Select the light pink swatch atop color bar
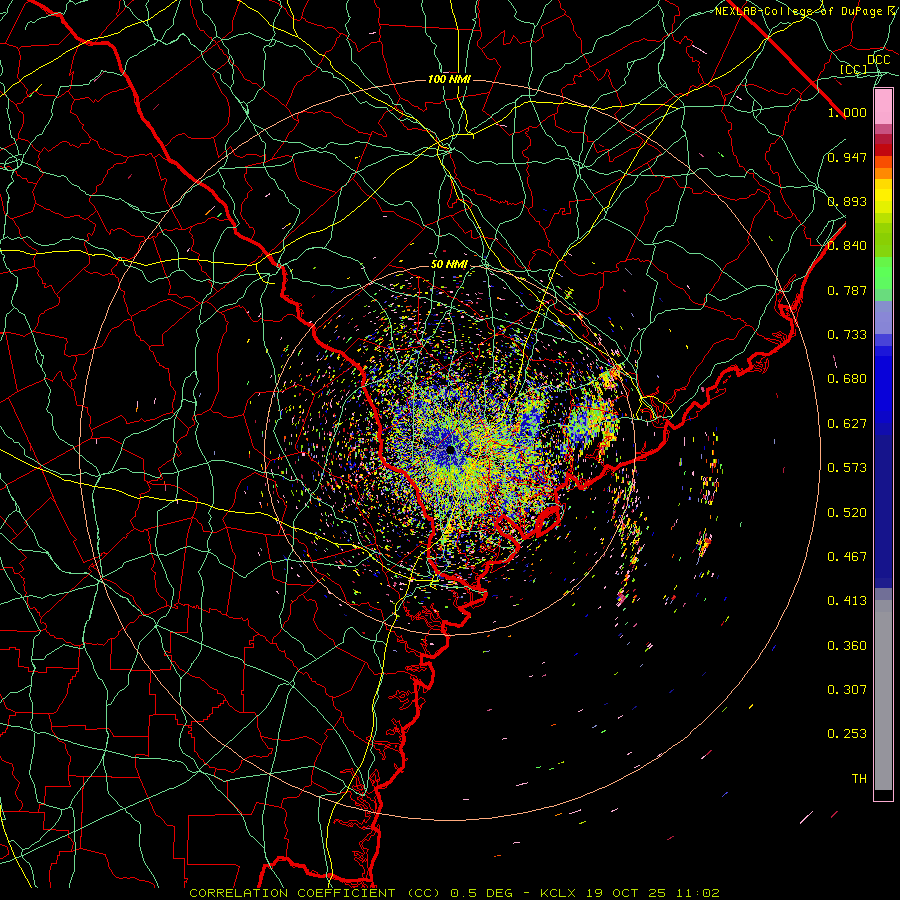The image size is (900, 900). (883, 107)
